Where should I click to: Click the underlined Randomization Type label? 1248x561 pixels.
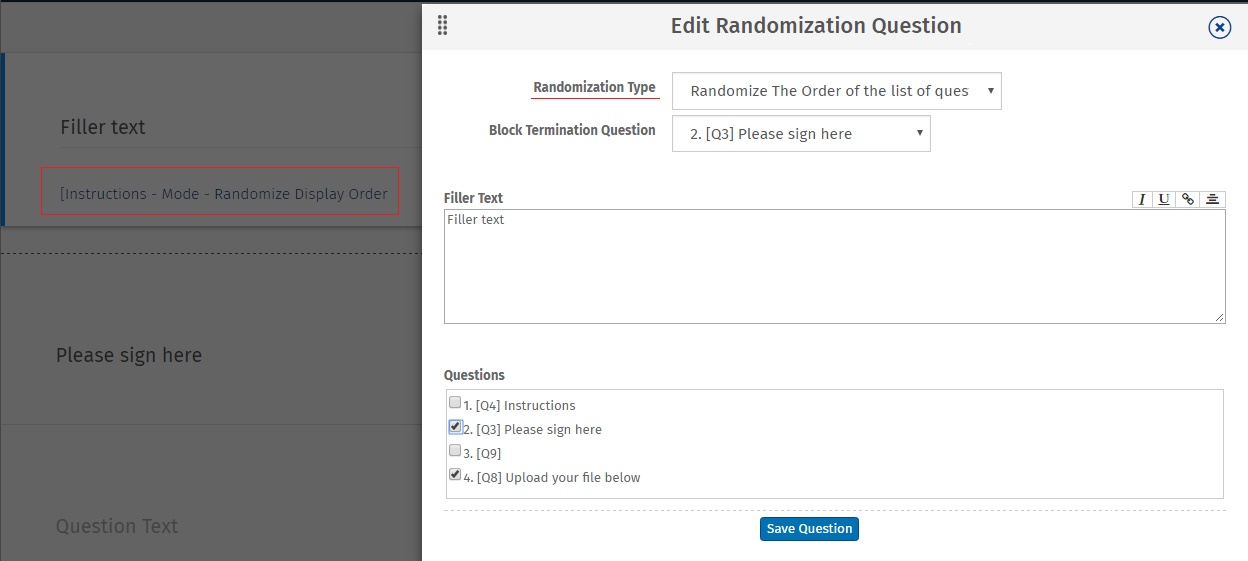click(x=594, y=88)
